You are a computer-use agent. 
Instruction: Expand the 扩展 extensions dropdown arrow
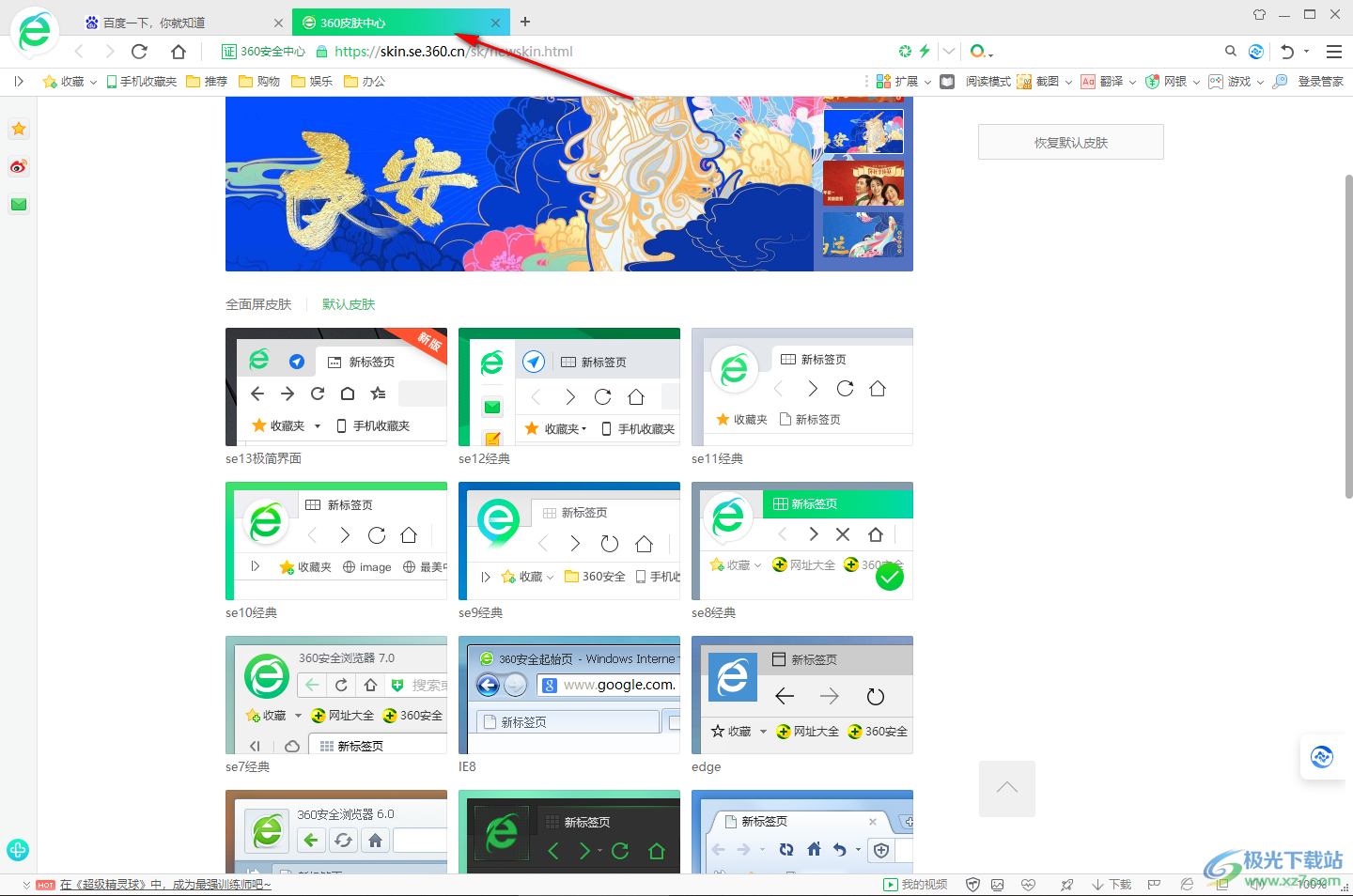[x=928, y=83]
